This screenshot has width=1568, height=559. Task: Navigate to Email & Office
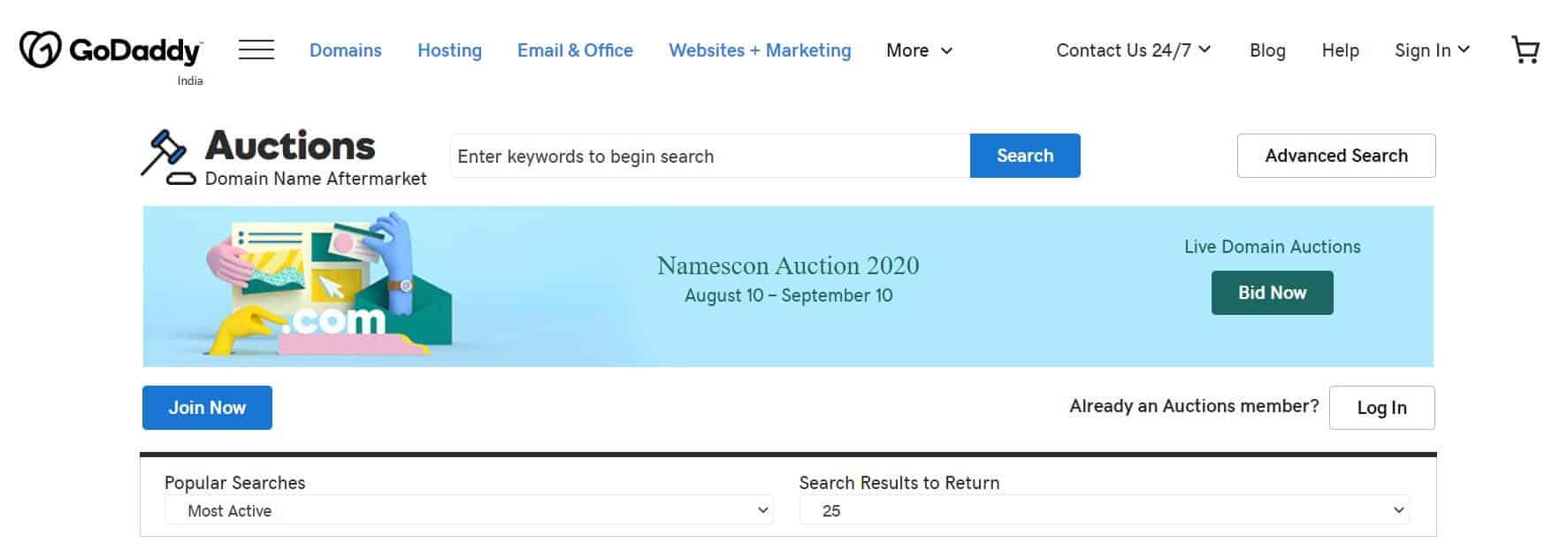point(575,50)
